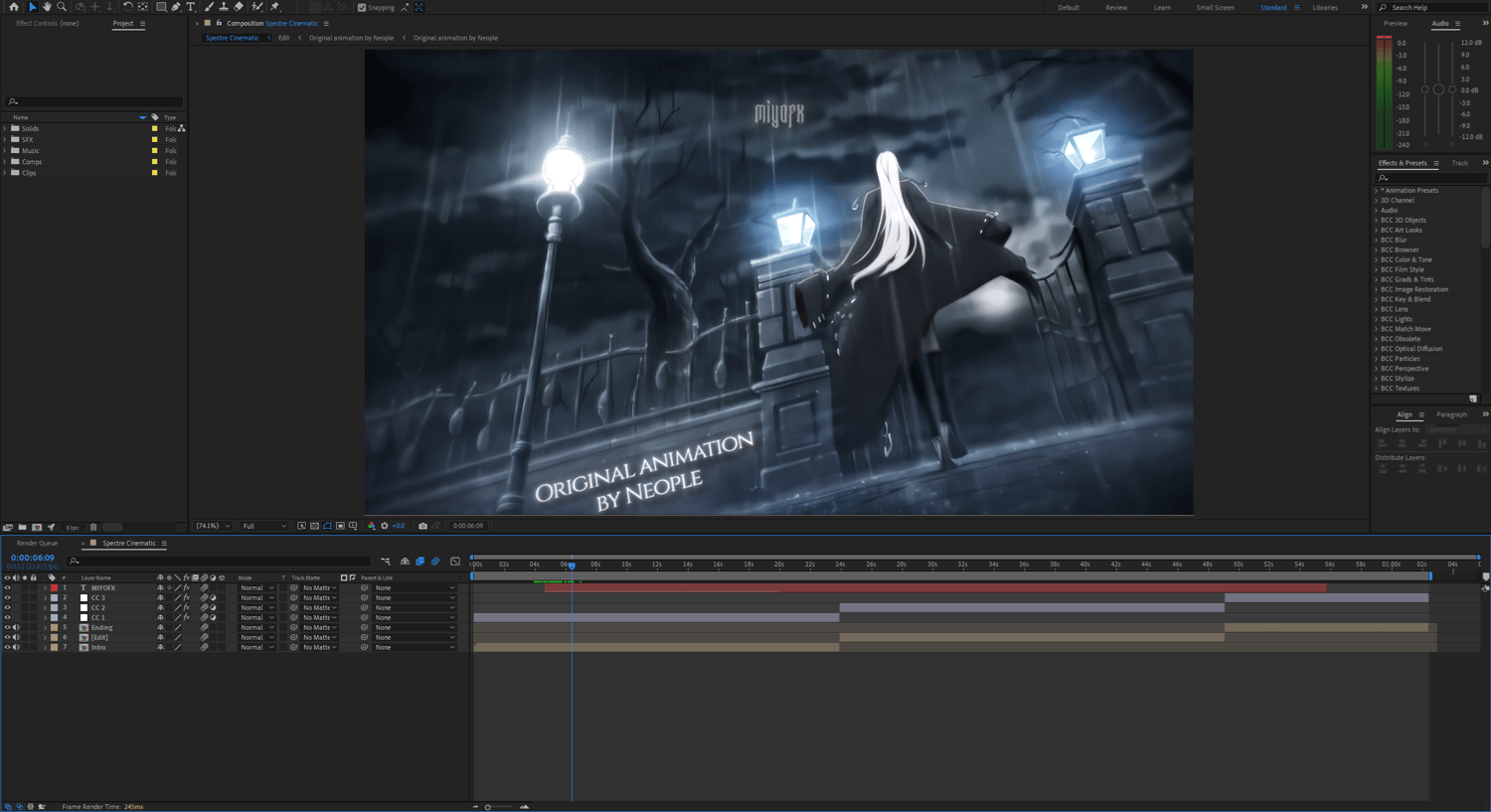Hide the MIYOFX layer with its eye icon
Screen dimensions: 1491x812
(x=7, y=587)
